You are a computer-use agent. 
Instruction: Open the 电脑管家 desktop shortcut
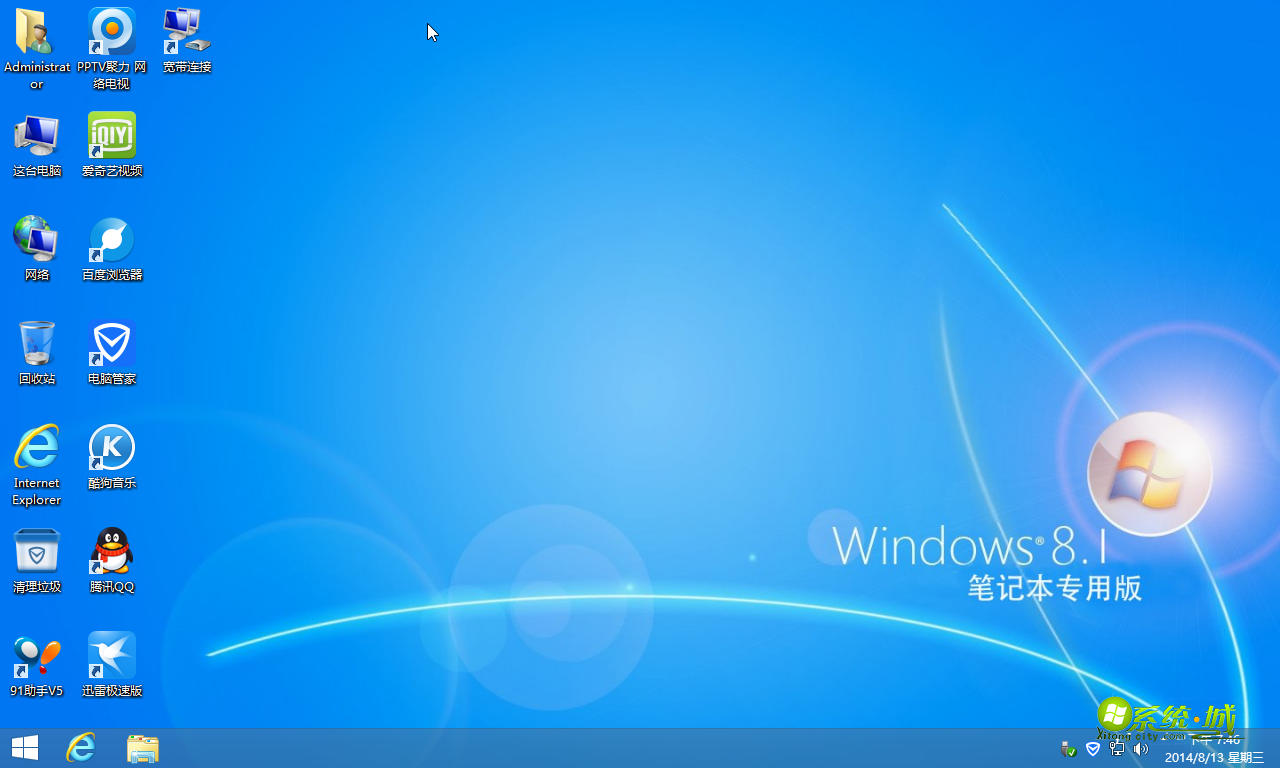[112, 345]
